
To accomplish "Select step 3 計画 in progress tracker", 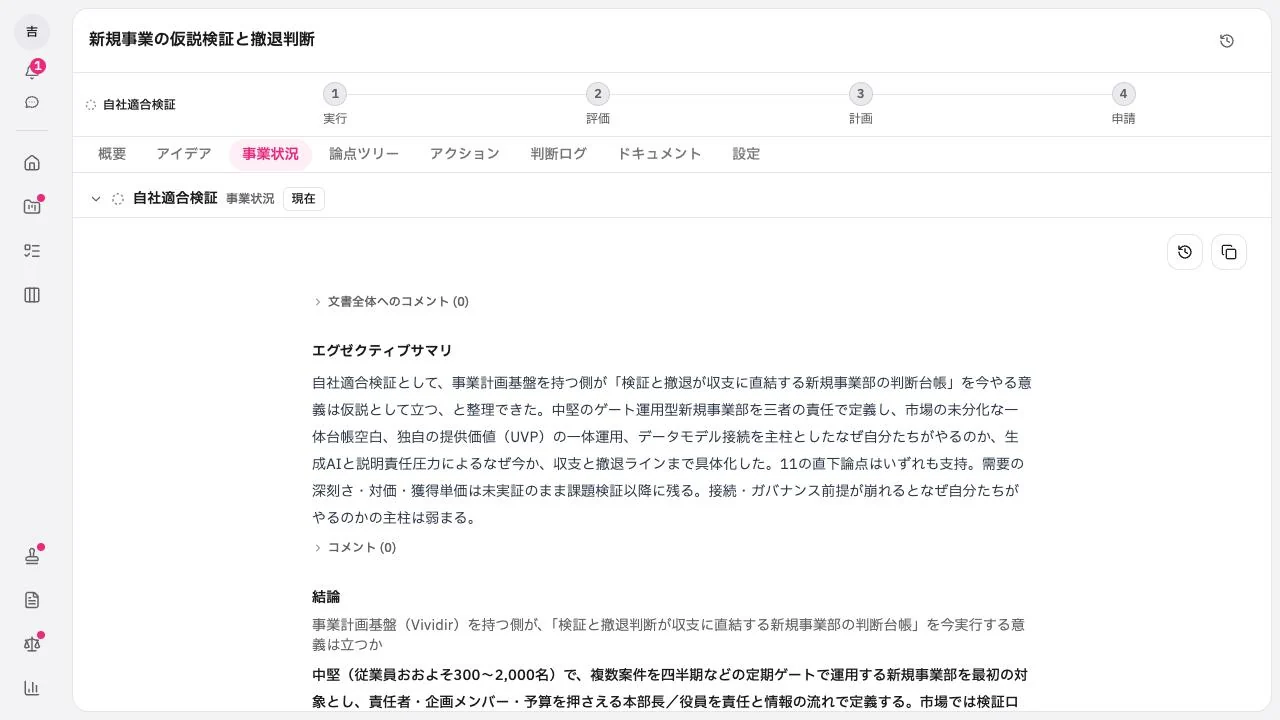I will click(861, 104).
